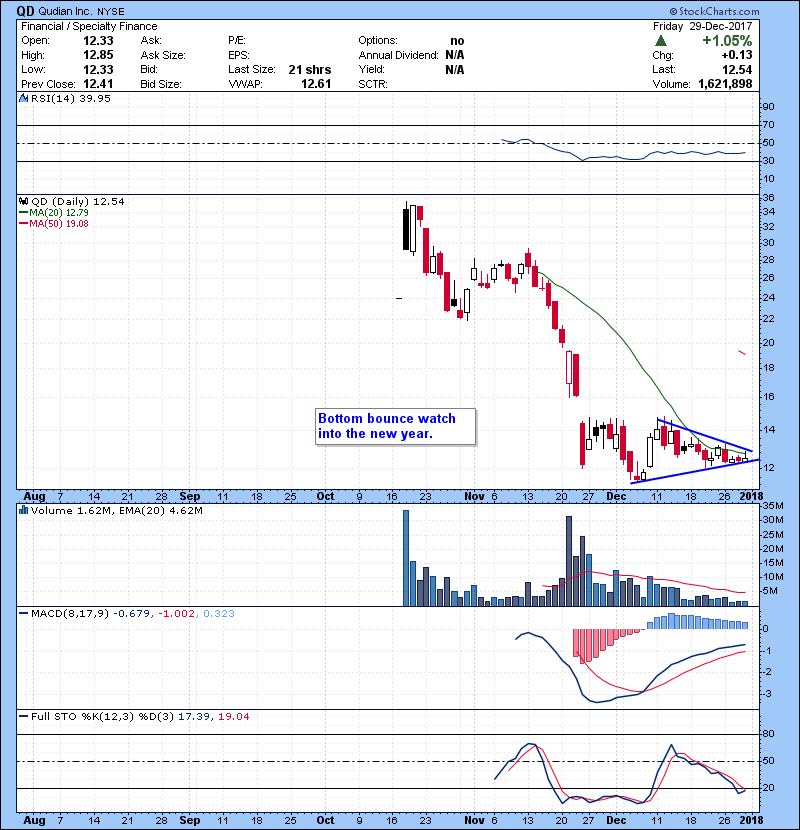The width and height of the screenshot is (800, 830).
Task: Click the Bid Size label
Action: [x=161, y=84]
